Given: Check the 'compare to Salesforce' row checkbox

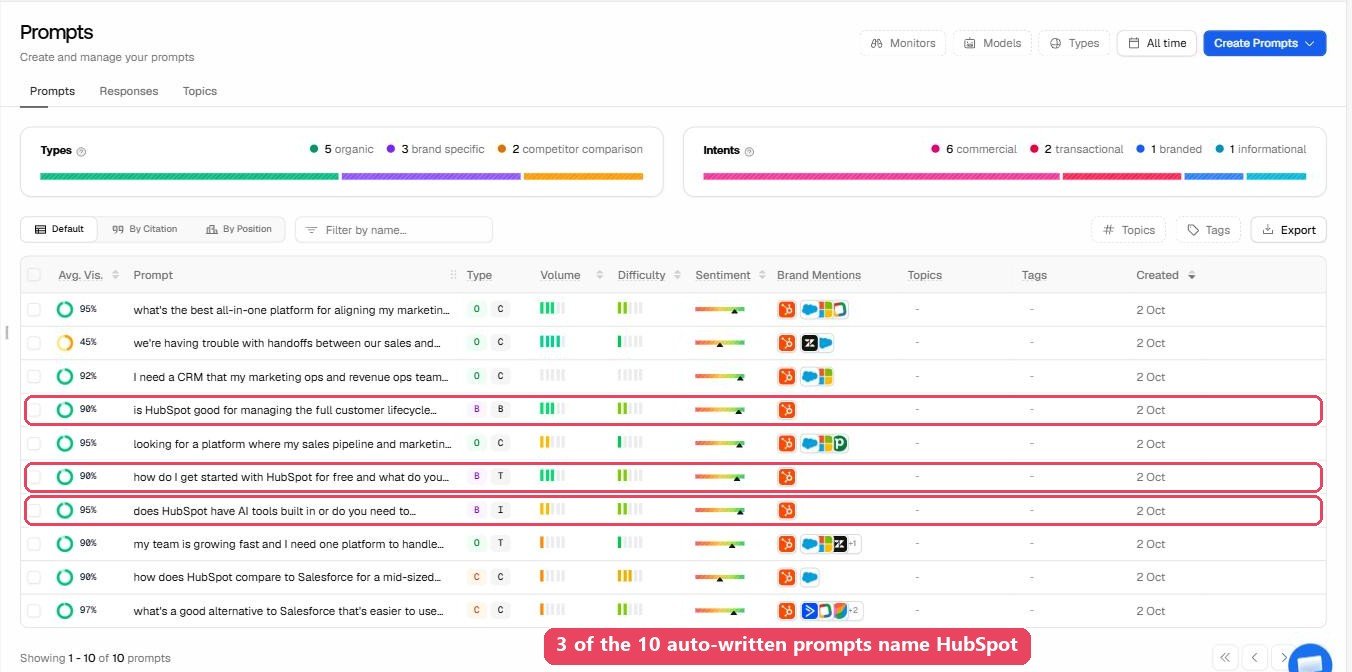Looking at the screenshot, I should pyautogui.click(x=35, y=577).
